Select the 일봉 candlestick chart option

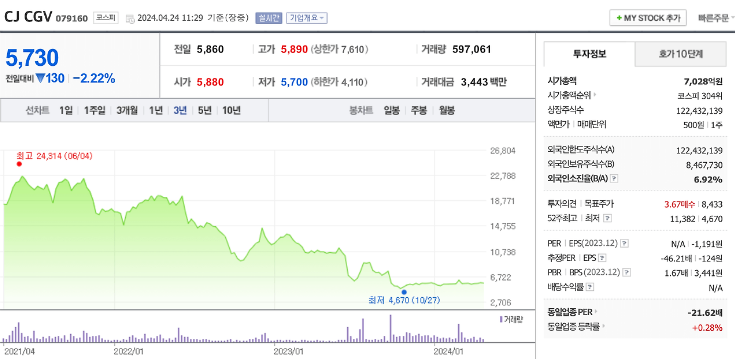coord(391,110)
